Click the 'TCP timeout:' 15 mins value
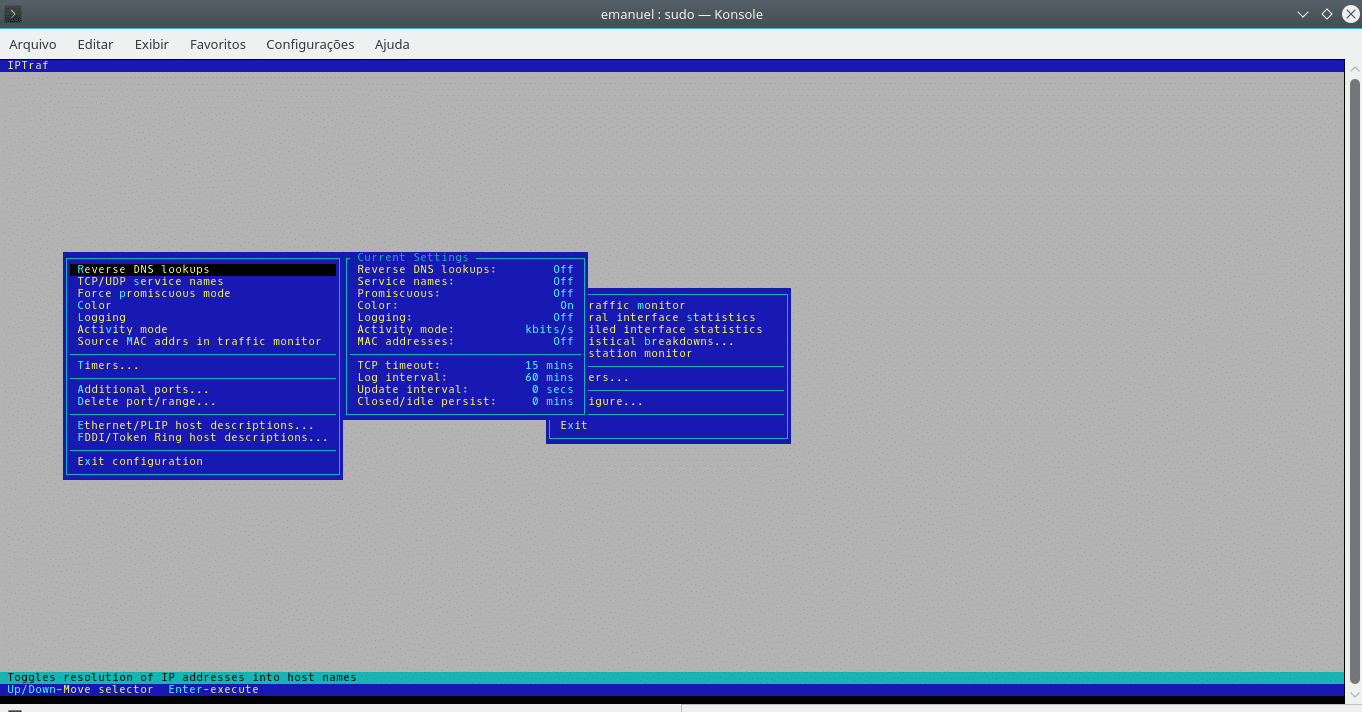The image size is (1362, 712). [550, 365]
